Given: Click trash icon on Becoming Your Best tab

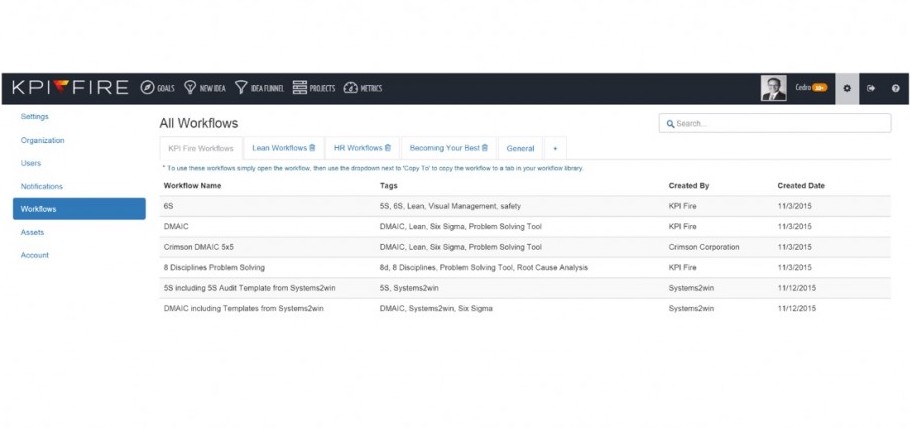Looking at the screenshot, I should 485,148.
